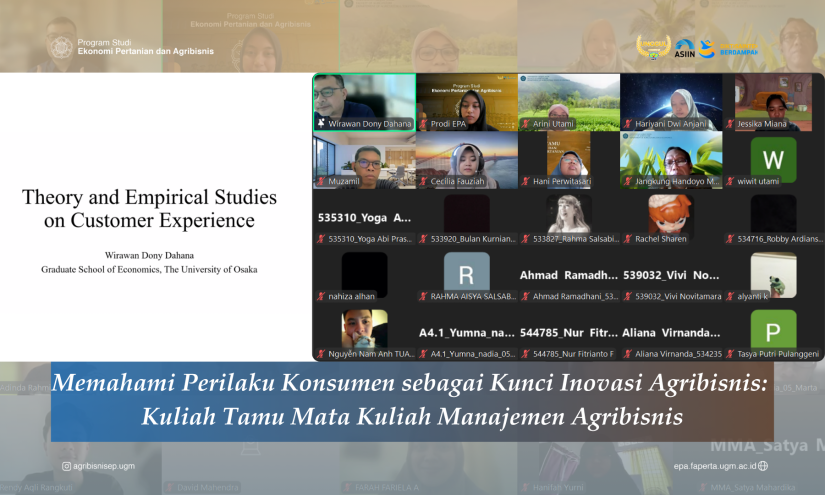Image resolution: width=825 pixels, height=495 pixels.
Task: Click the ASIIN accreditation logo
Action: (685, 48)
